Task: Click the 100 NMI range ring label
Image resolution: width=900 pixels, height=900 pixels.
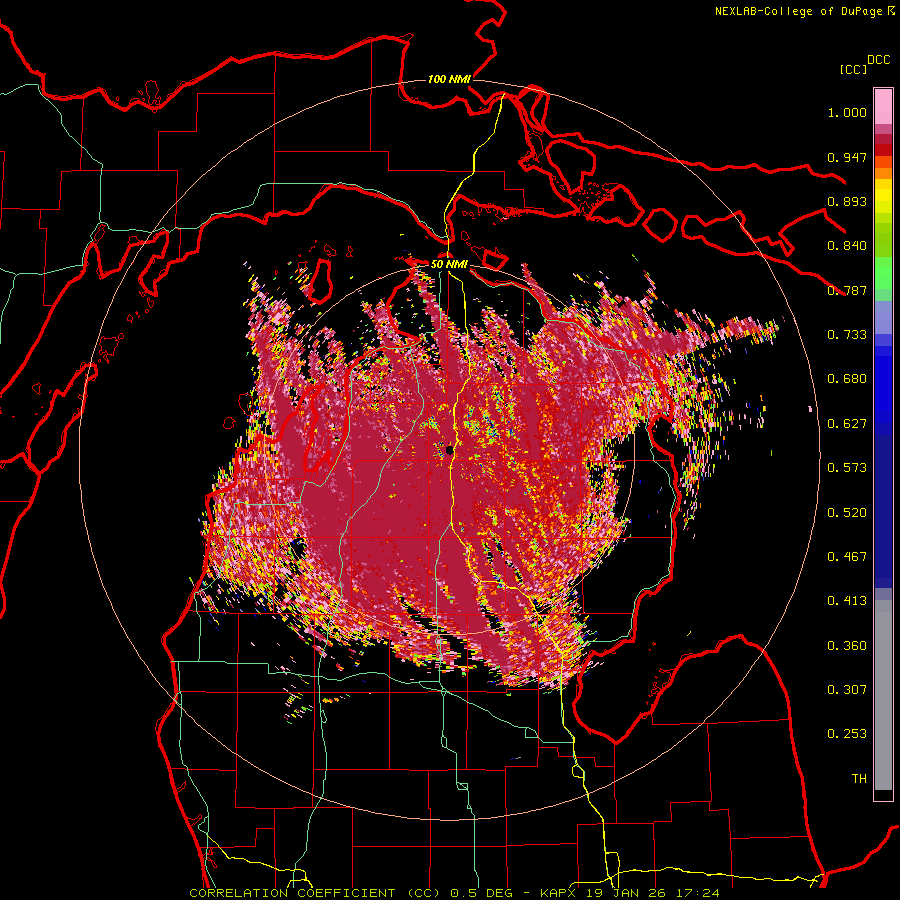Action: pos(449,79)
